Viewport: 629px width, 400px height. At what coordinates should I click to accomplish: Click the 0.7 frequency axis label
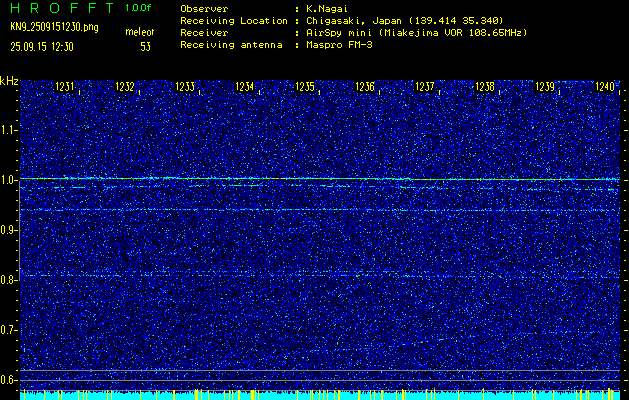click(9, 330)
